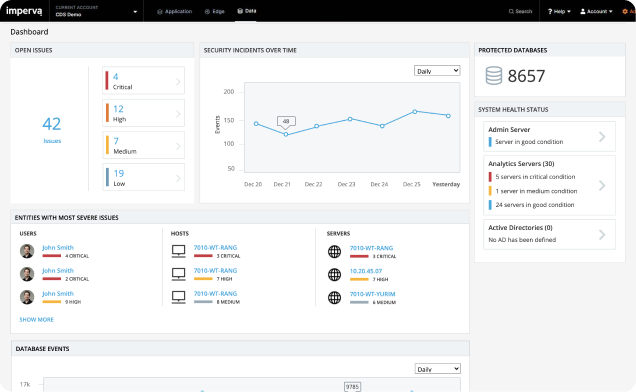636x392 pixels.
Task: Click the Dec 22 data point on chart
Action: click(317, 126)
